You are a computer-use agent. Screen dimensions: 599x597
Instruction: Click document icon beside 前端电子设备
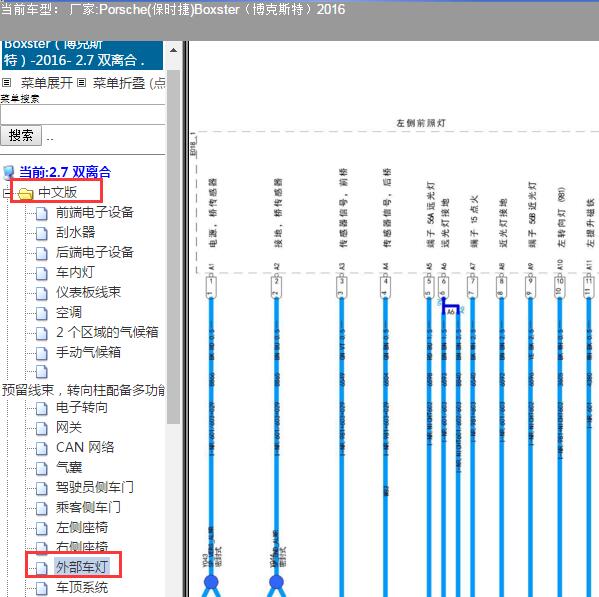[42, 213]
